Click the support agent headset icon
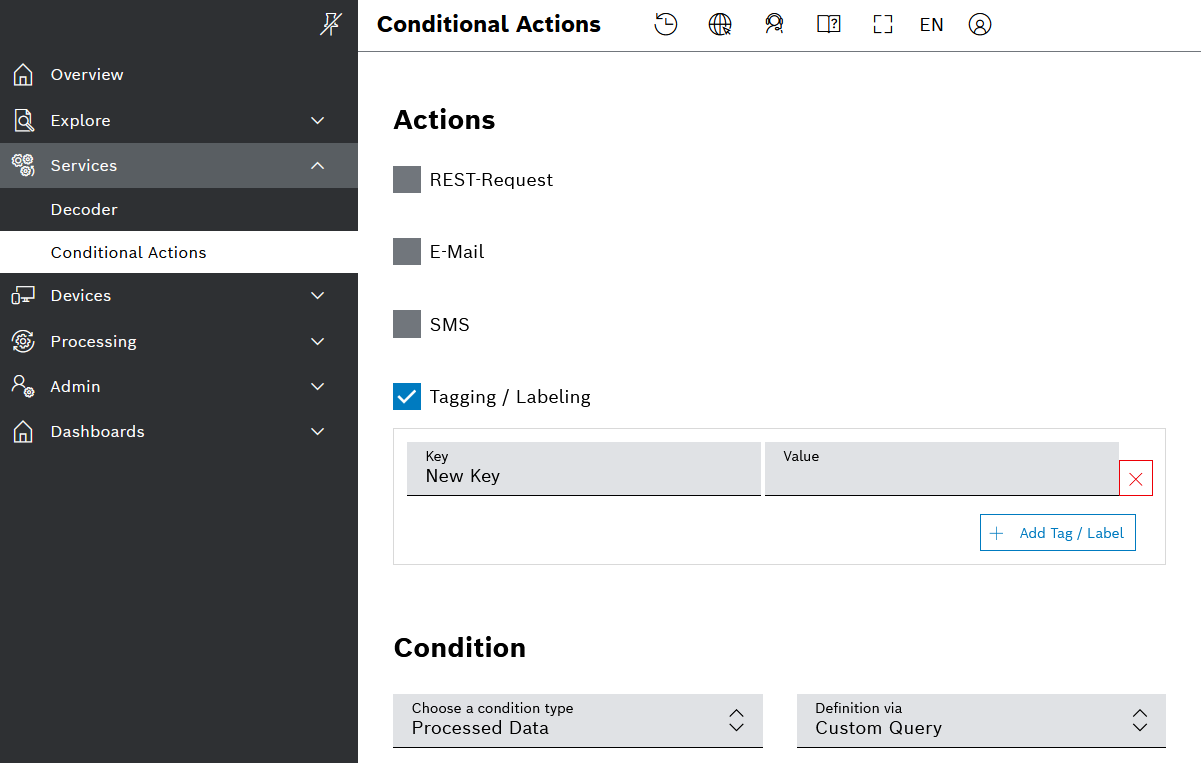The width and height of the screenshot is (1201, 763). (774, 25)
